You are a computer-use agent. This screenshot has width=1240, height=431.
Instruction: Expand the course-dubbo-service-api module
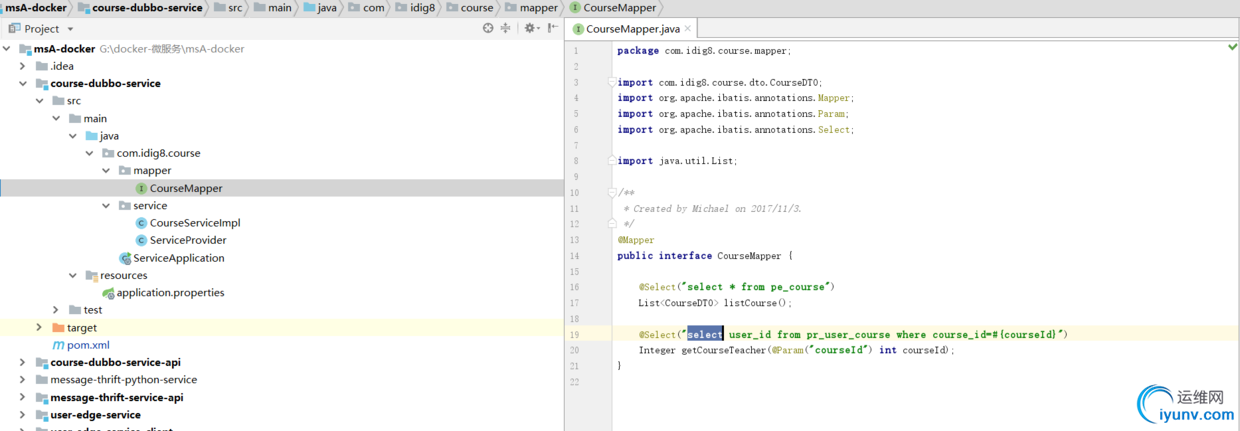[x=23, y=363]
